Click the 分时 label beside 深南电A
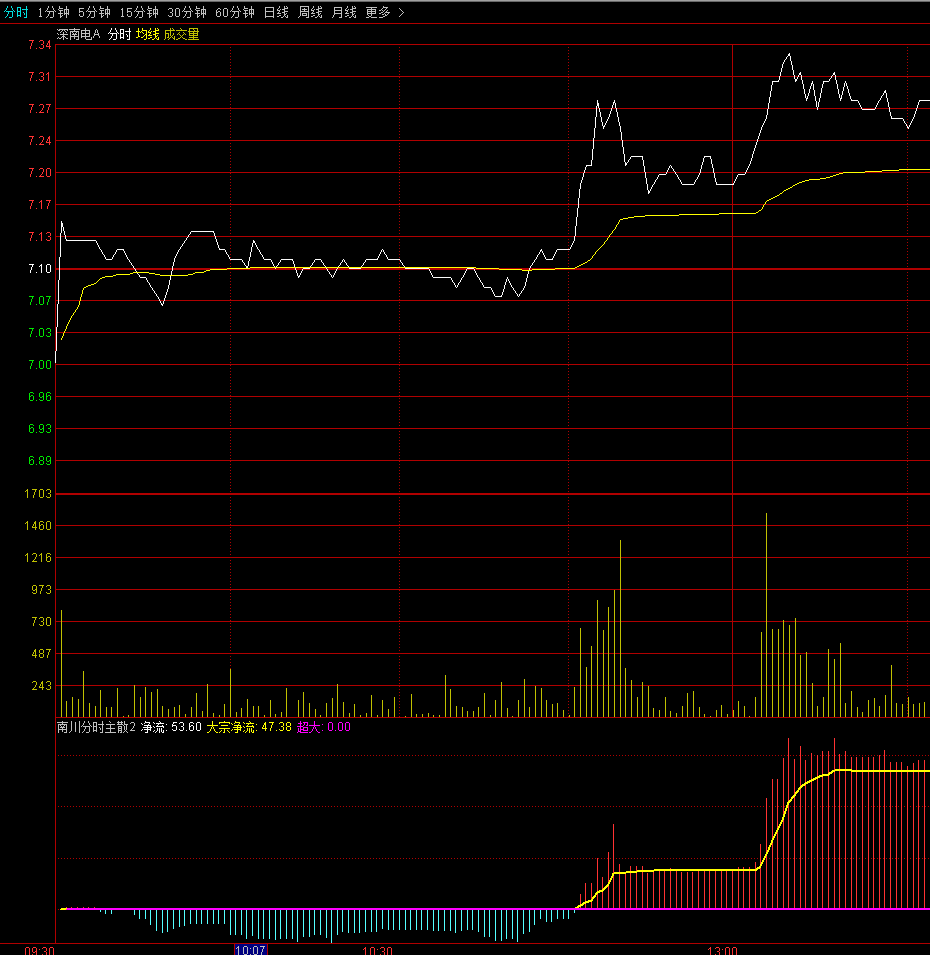 (119, 34)
